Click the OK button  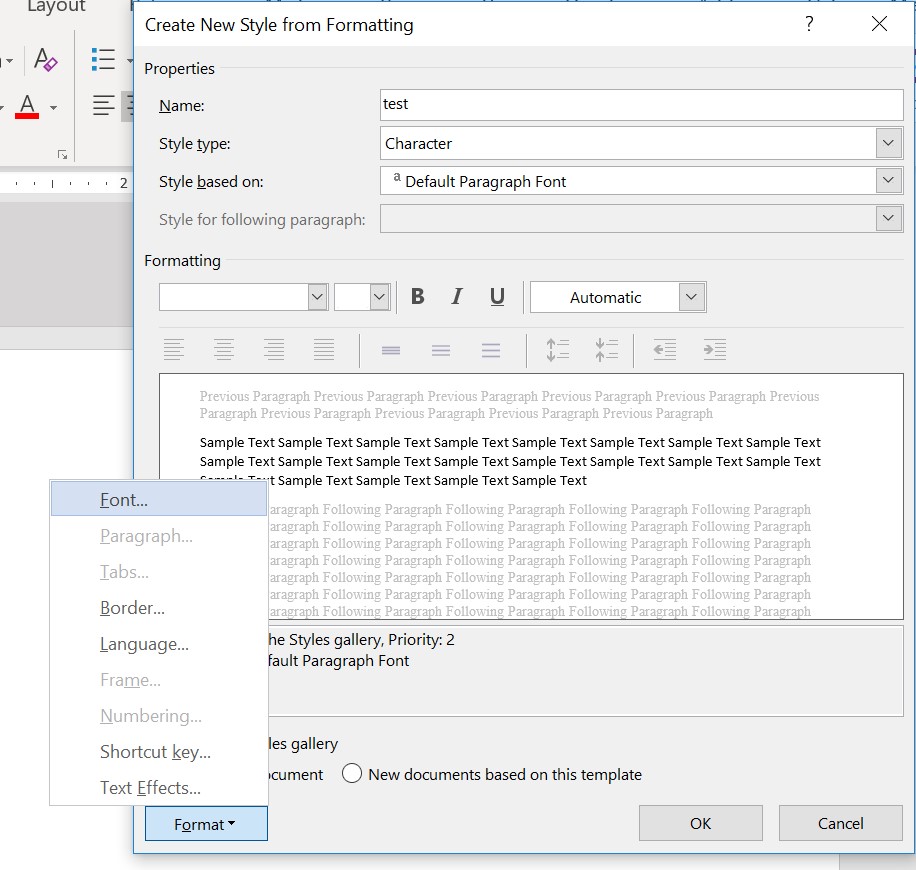[x=700, y=823]
